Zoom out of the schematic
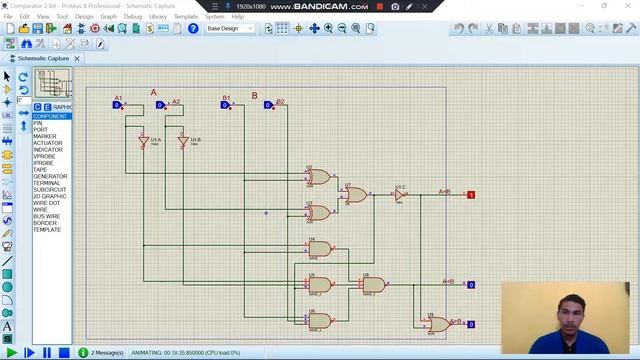 pyautogui.click(x=342, y=29)
